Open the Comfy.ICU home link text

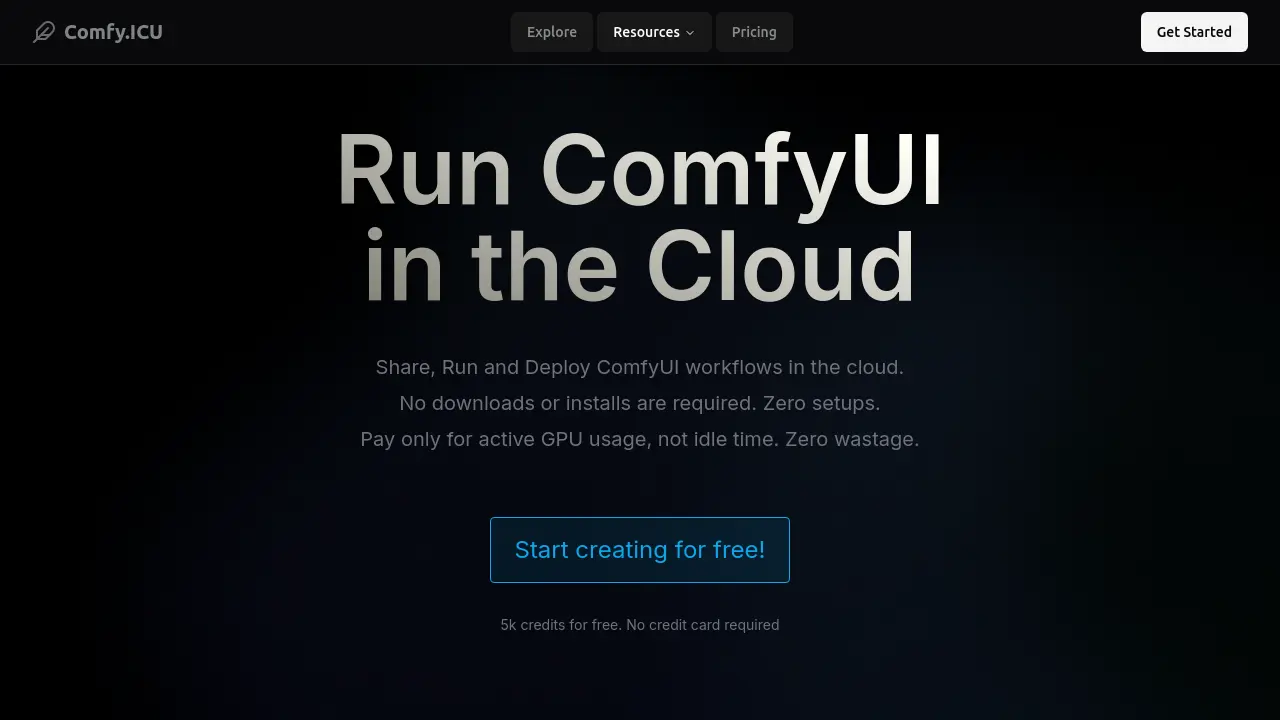coord(113,32)
